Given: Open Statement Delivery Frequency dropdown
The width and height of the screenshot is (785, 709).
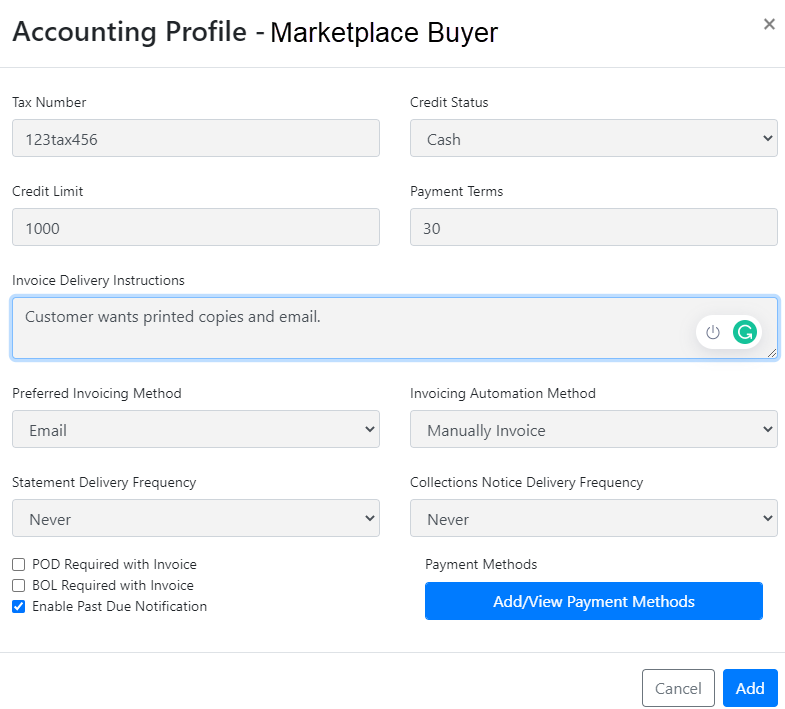Looking at the screenshot, I should pos(196,518).
